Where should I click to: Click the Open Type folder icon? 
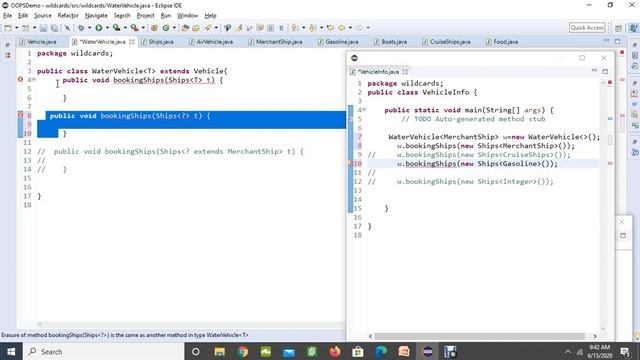tap(185, 28)
